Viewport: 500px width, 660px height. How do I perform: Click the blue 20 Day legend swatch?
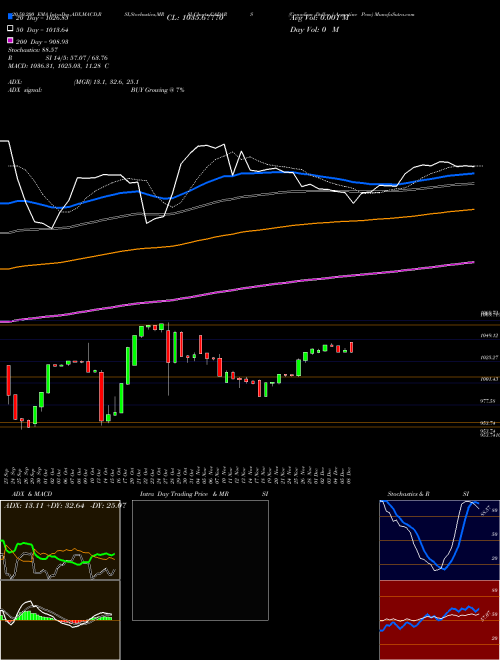click(x=11, y=17)
